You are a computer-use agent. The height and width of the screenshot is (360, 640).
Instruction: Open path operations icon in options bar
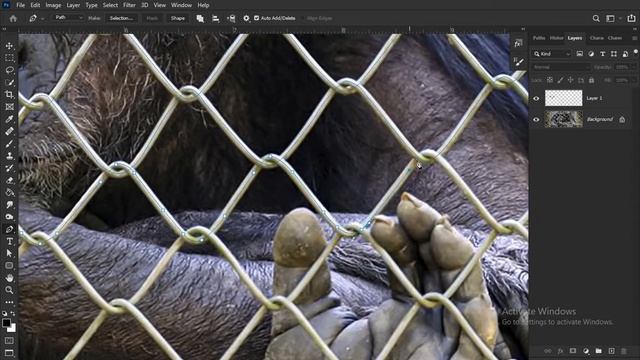200,18
